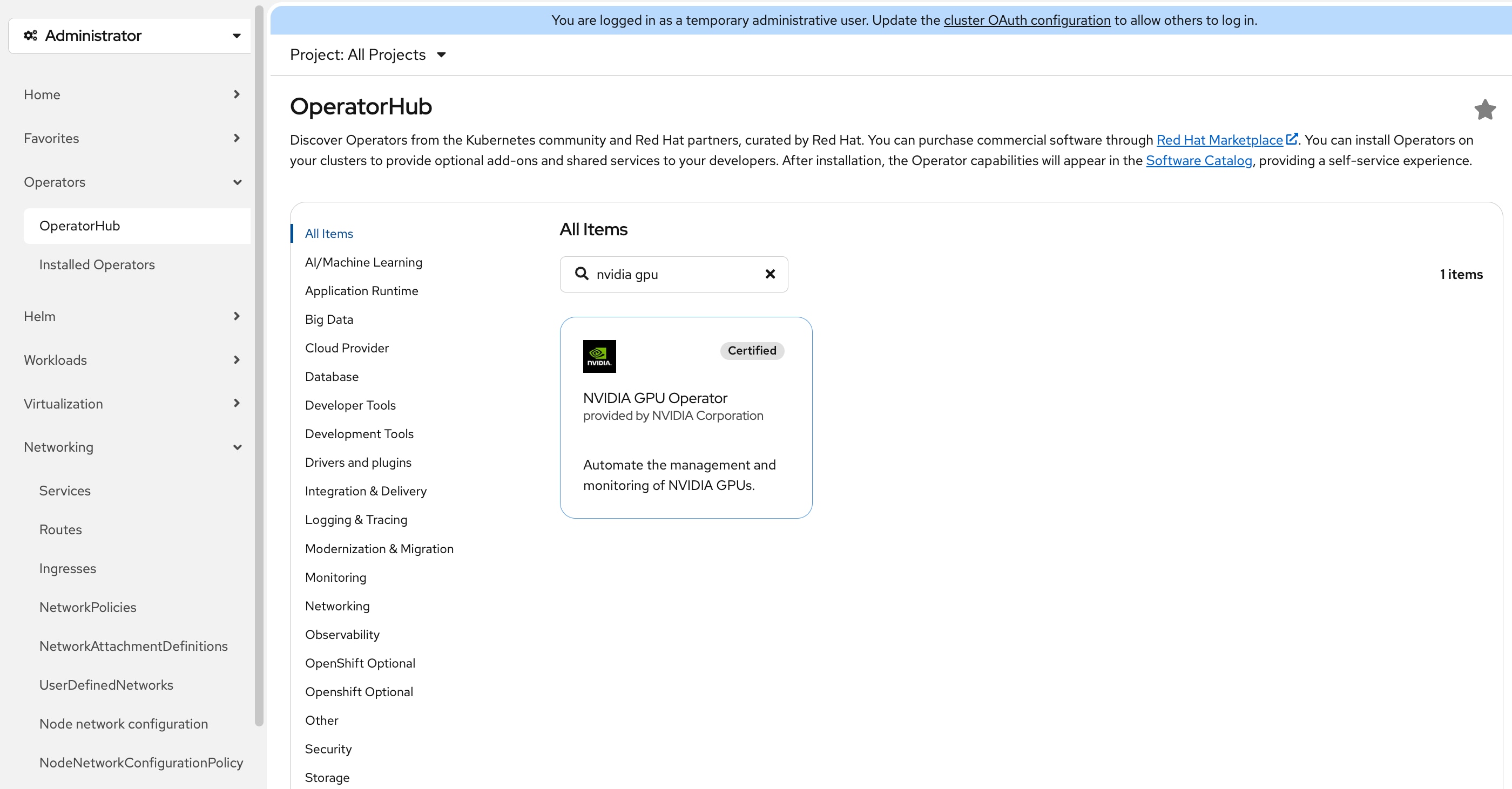The image size is (1512, 789).
Task: Open the Project: All Projects dropdown
Action: (368, 55)
